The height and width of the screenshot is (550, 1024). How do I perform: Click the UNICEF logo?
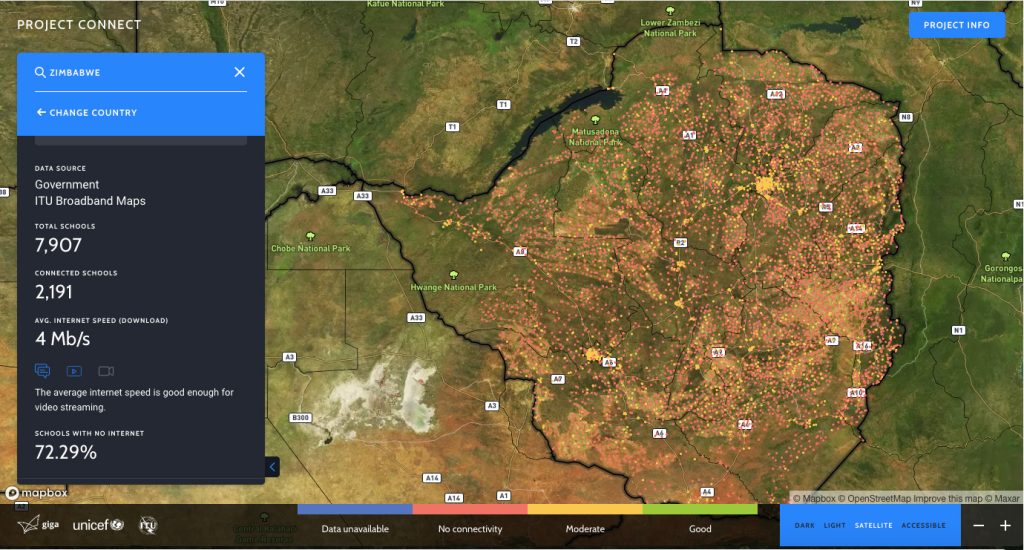(x=97, y=525)
